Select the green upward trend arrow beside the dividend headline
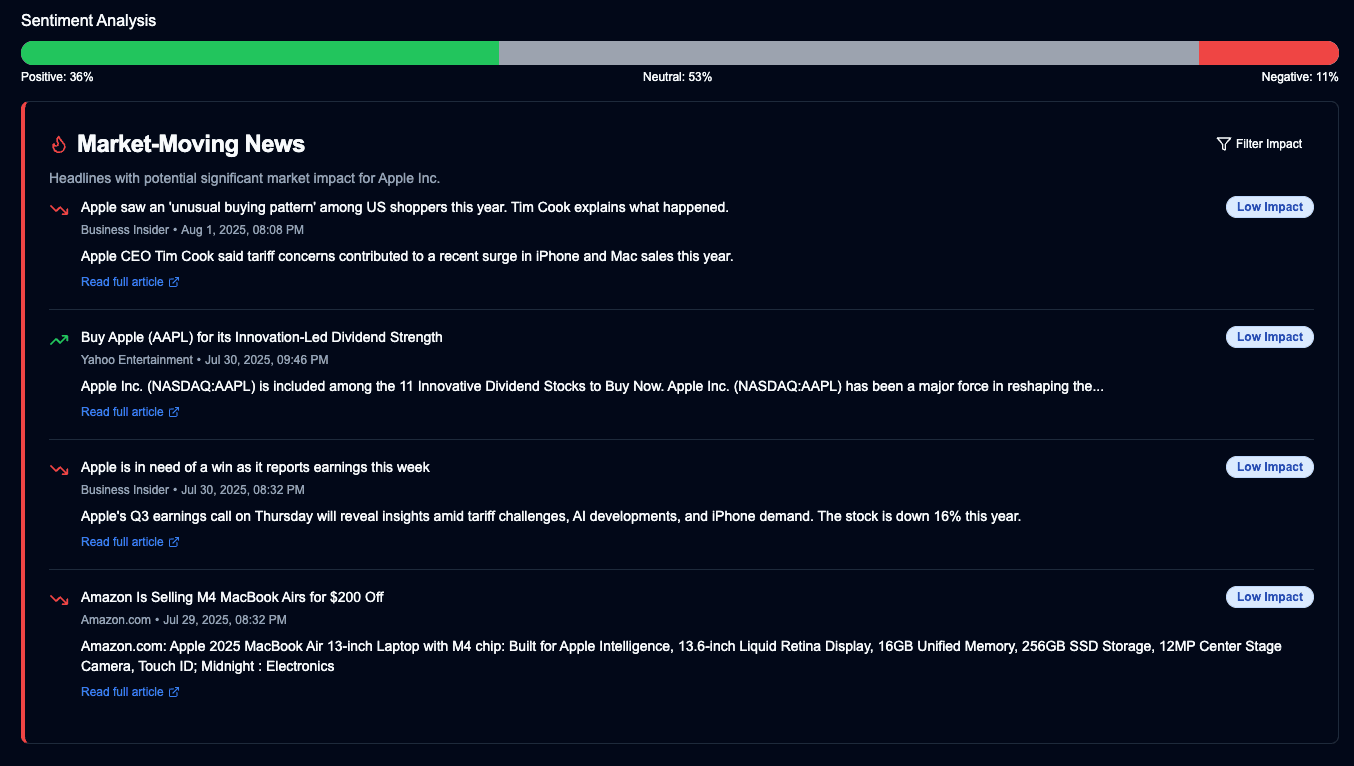 coord(58,338)
